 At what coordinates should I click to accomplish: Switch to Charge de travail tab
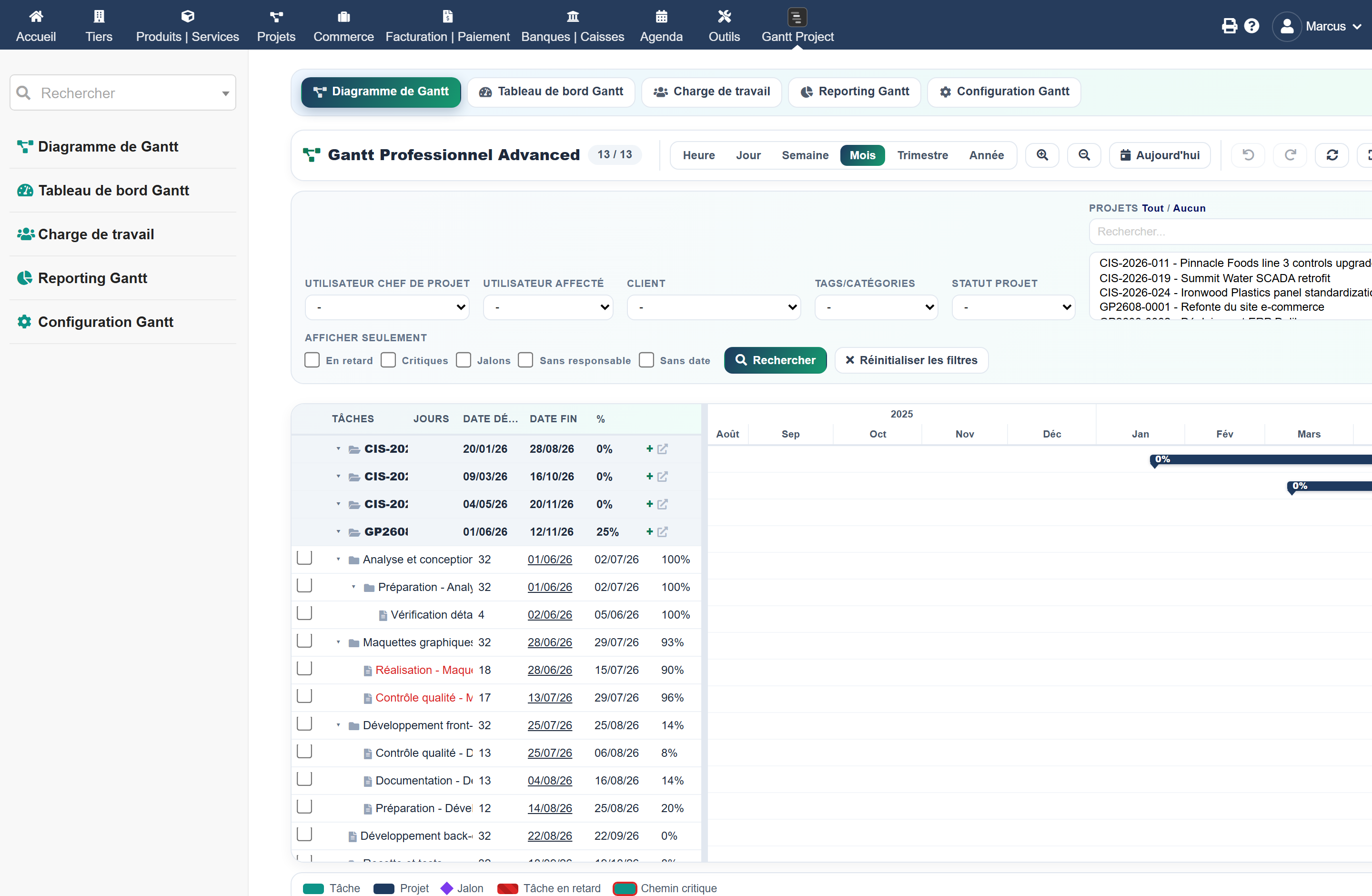pyautogui.click(x=711, y=92)
